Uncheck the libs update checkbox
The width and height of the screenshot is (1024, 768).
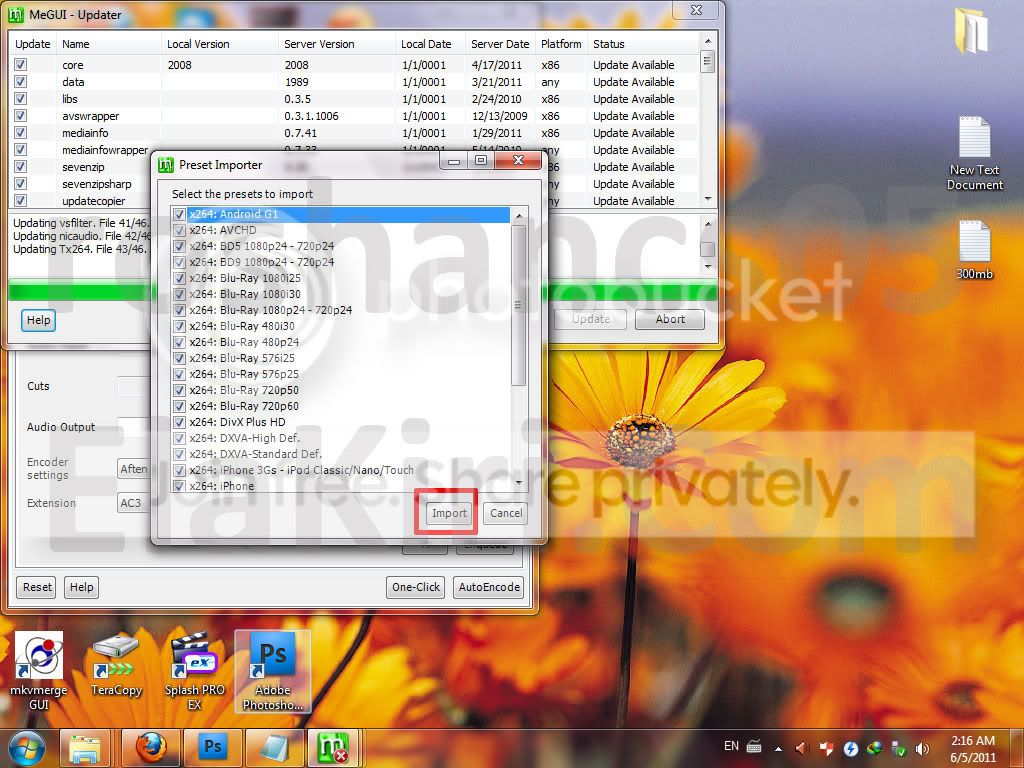point(20,99)
